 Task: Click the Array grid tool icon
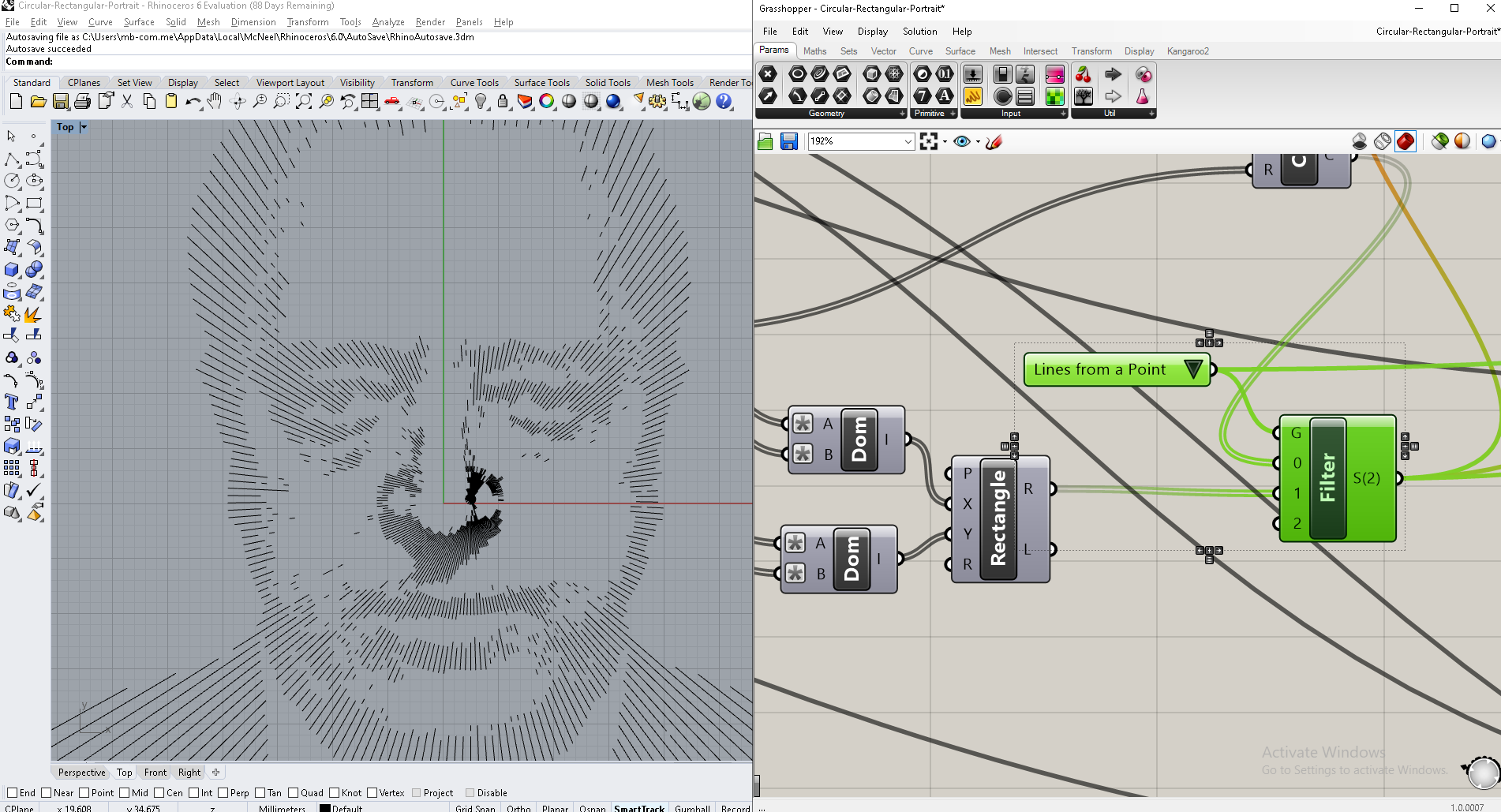click(12, 468)
